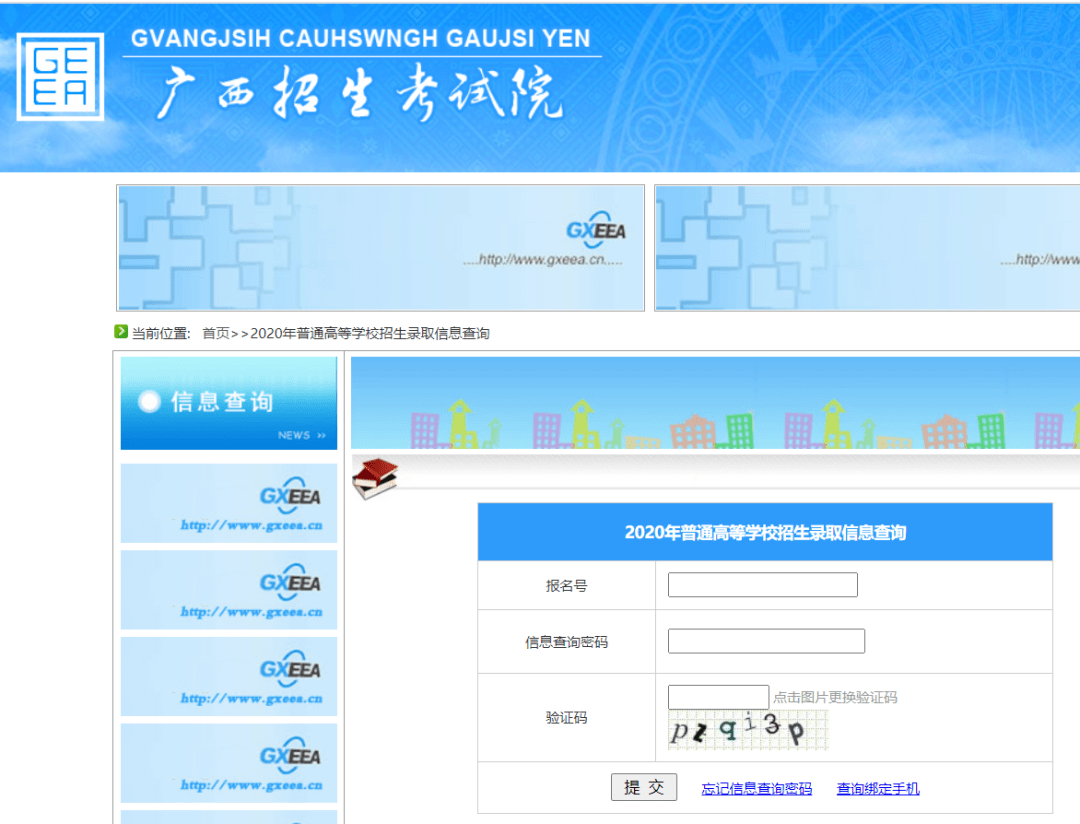
Task: Click the right top banner image
Action: pos(867,248)
